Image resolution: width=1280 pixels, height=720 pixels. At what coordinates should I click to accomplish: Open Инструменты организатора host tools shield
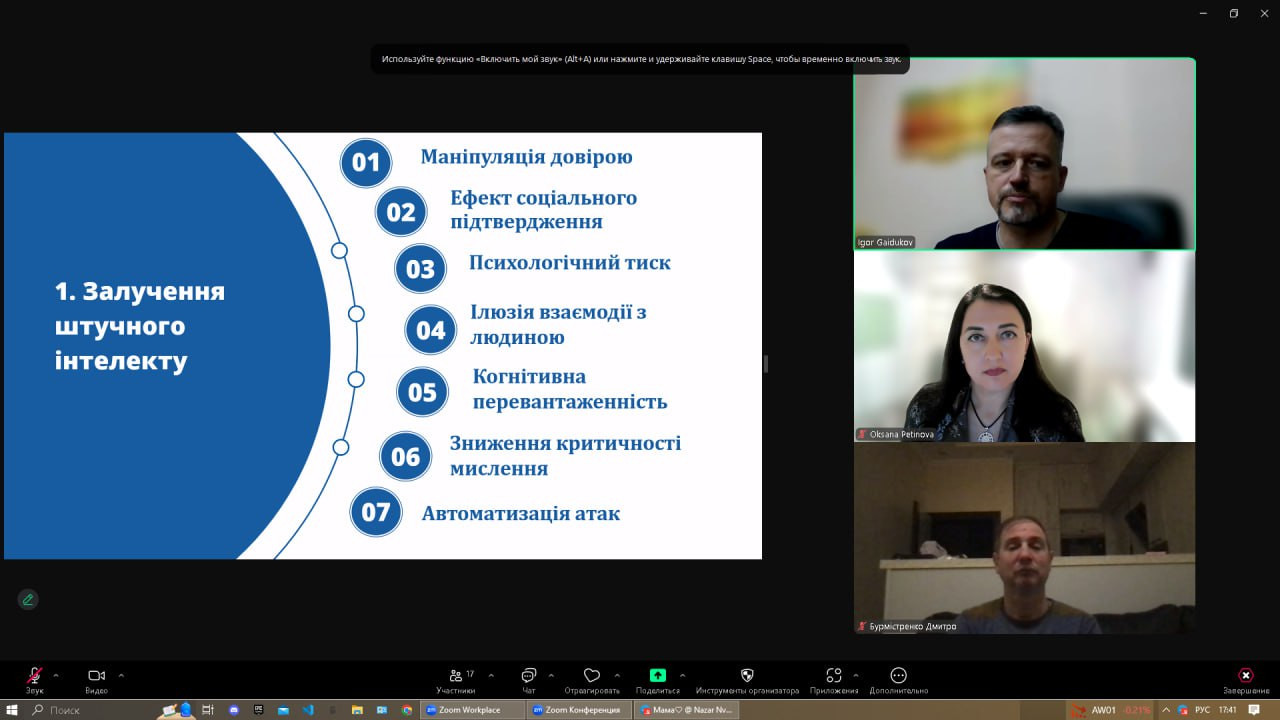click(x=747, y=680)
